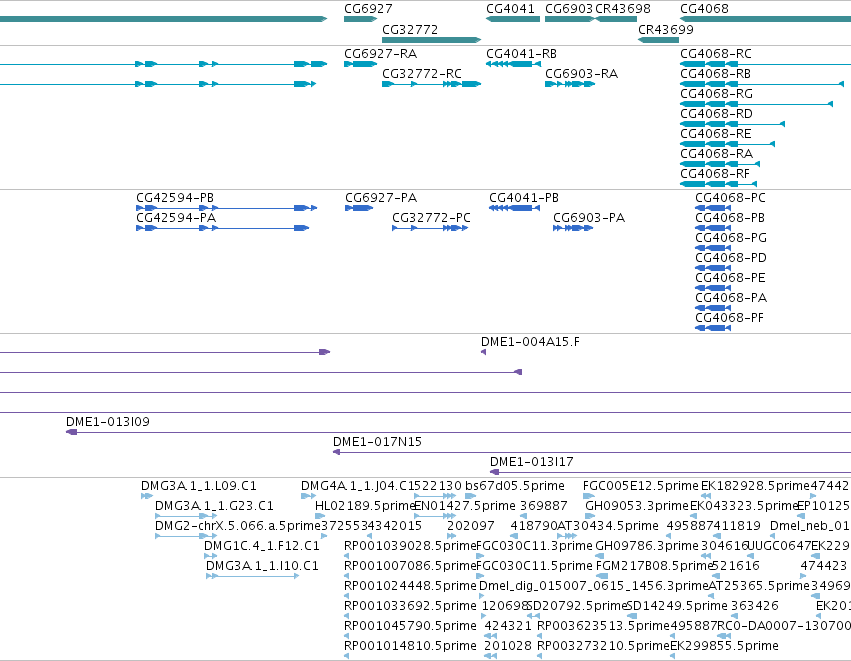Select protein CG4068-PC
The image size is (851, 661).
point(731,198)
